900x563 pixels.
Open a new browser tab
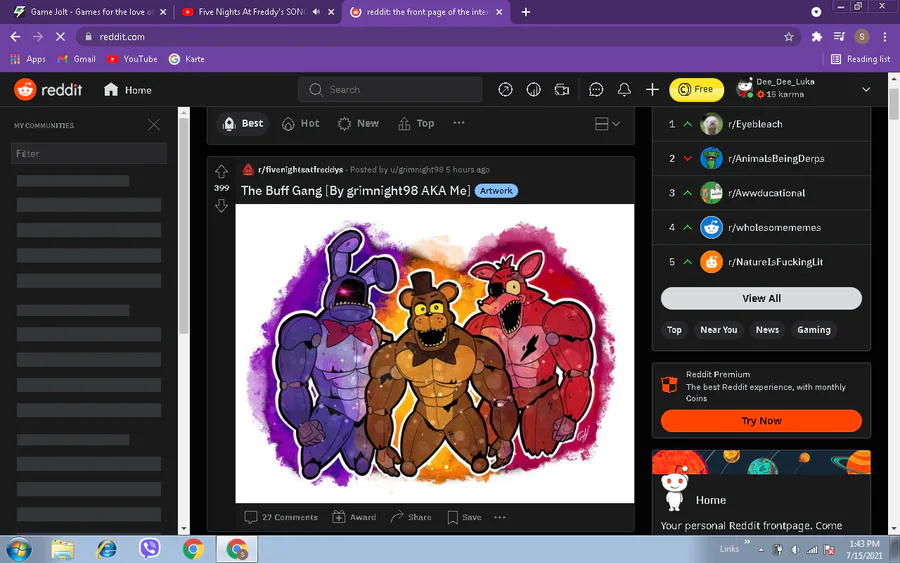(525, 11)
